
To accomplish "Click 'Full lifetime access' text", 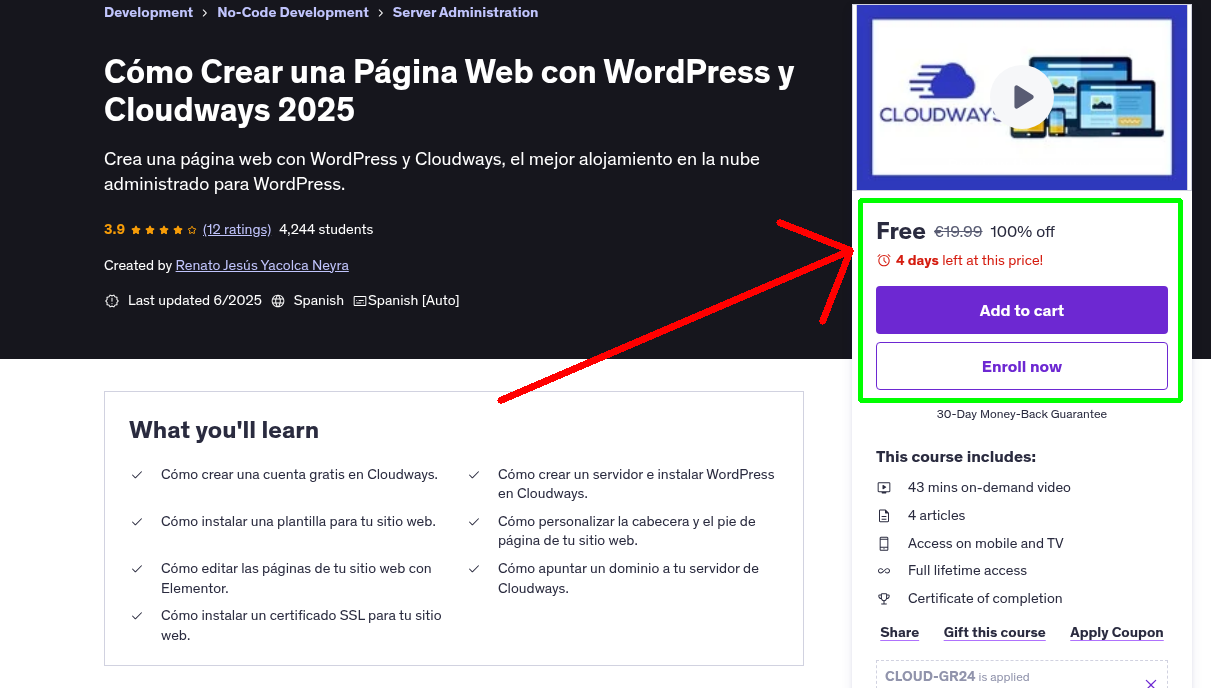I will pos(967,571).
